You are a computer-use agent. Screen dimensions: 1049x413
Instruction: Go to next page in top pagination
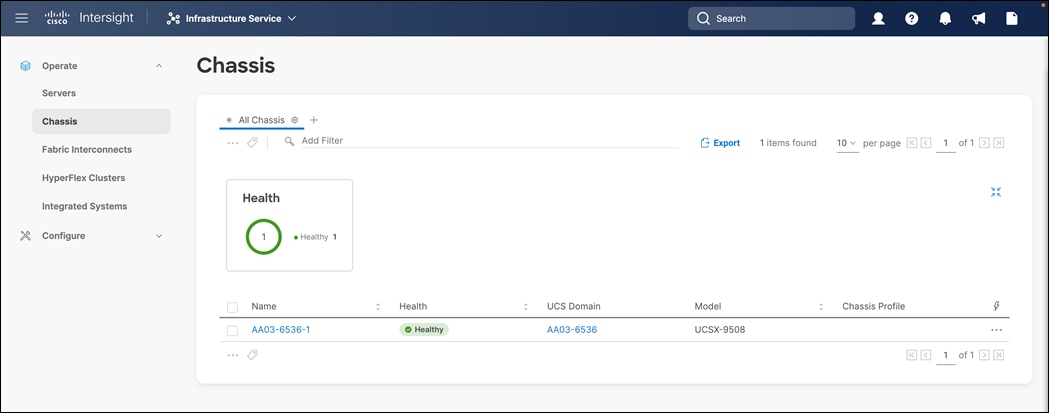[984, 143]
